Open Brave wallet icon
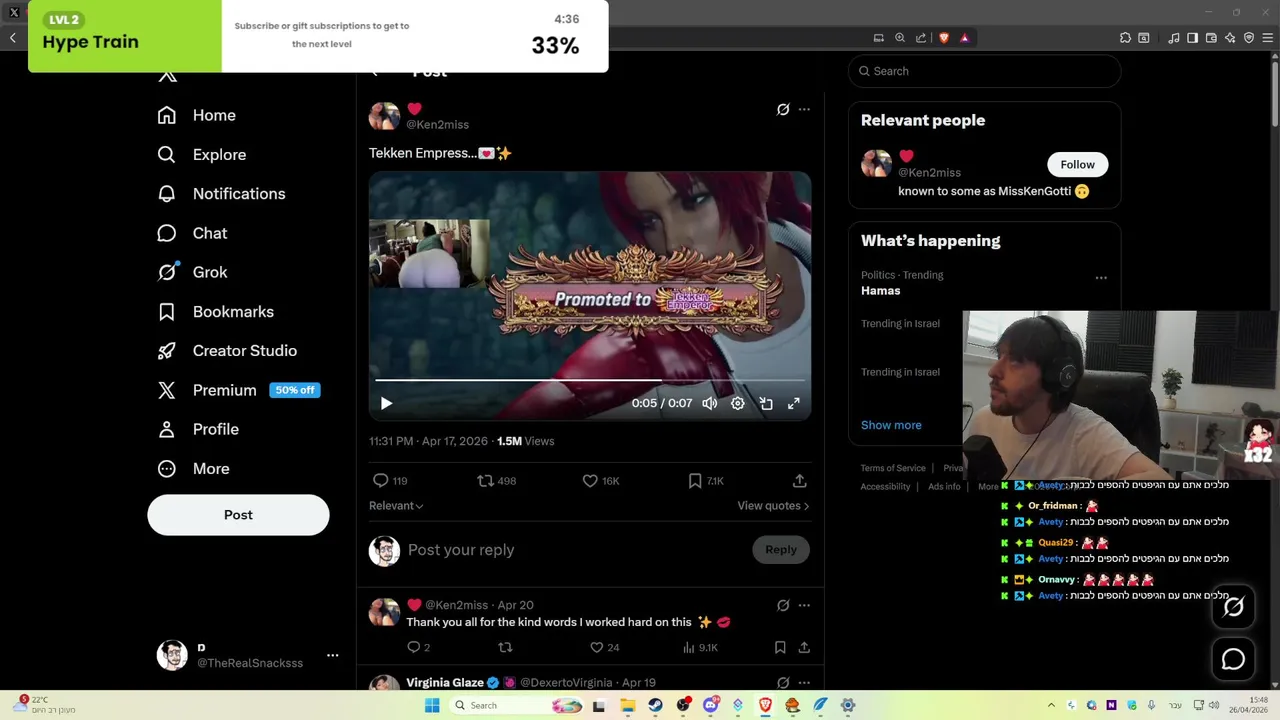 click(1211, 38)
